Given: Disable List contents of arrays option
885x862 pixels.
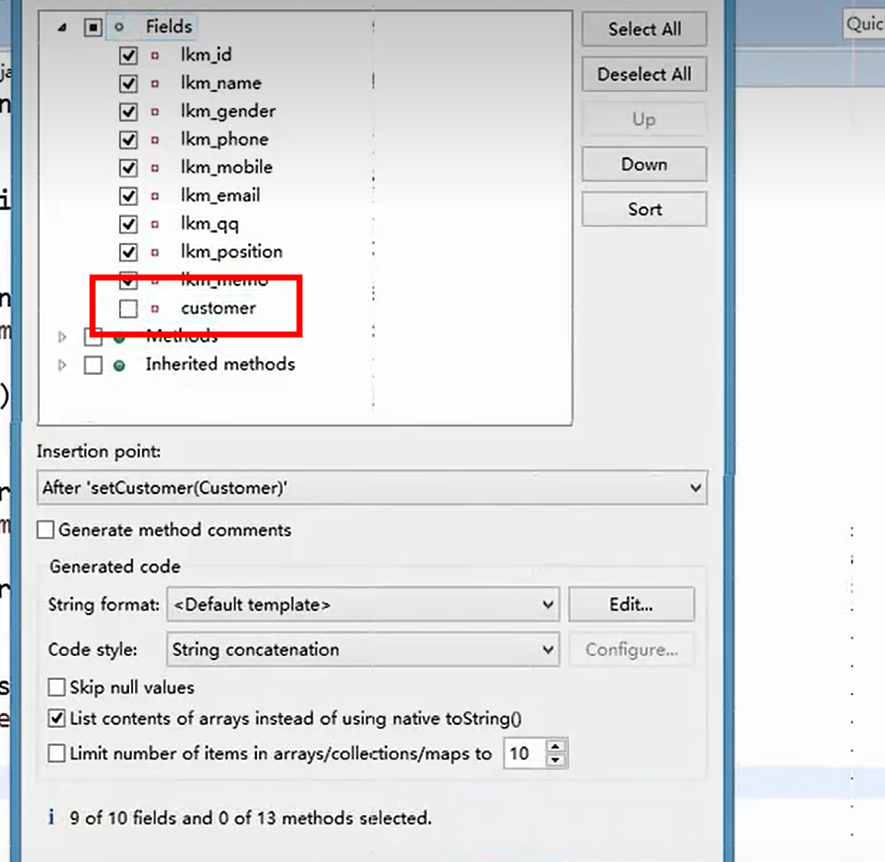Looking at the screenshot, I should (56, 718).
